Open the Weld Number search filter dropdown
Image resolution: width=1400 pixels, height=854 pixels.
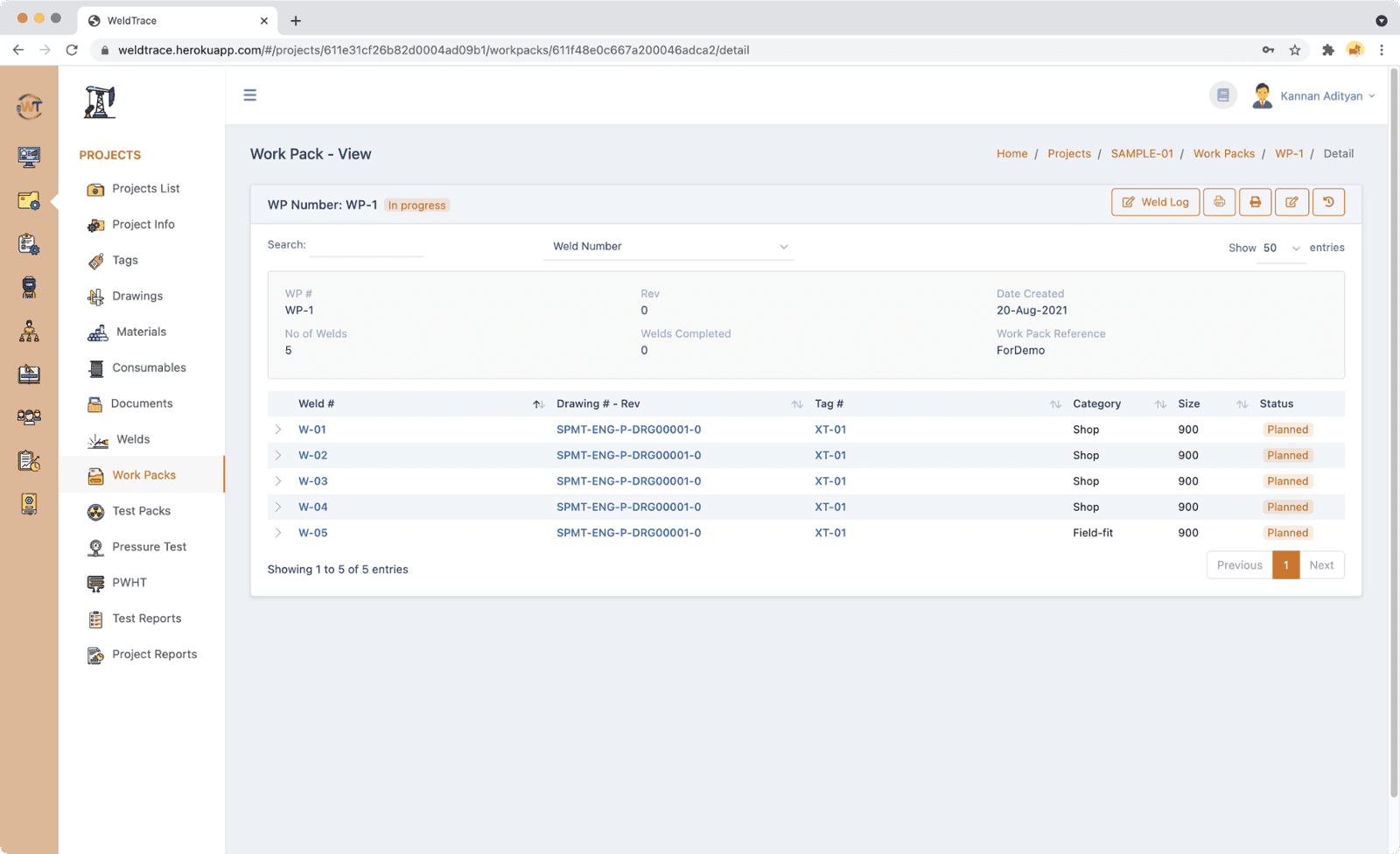coord(669,247)
